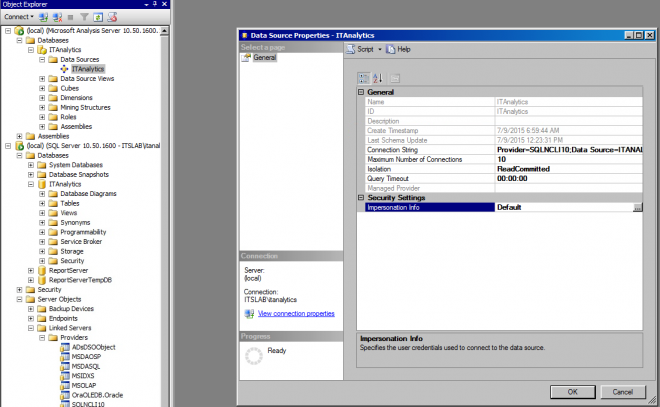Click the Script button in dialog toolbar
This screenshot has height=407, width=660.
click(x=360, y=49)
